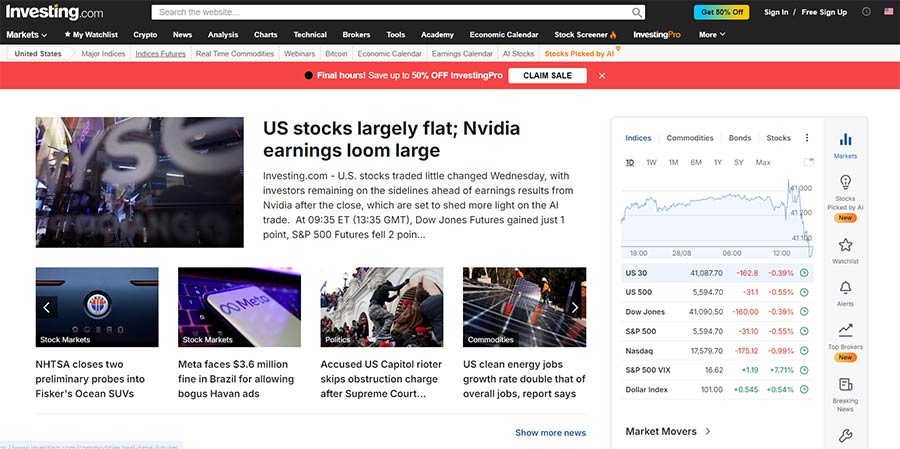The width and height of the screenshot is (900, 449).
Task: Click the chart expand icon beside Max
Action: click(x=809, y=162)
